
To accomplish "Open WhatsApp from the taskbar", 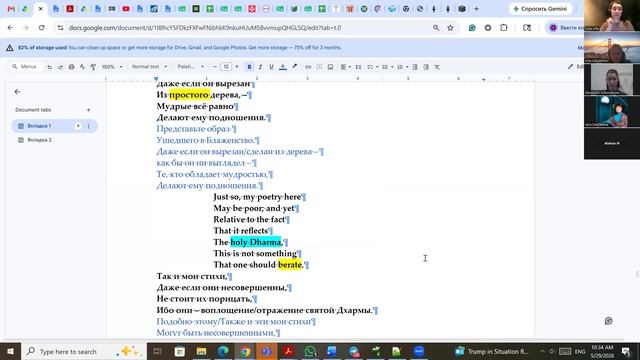I will [310, 351].
